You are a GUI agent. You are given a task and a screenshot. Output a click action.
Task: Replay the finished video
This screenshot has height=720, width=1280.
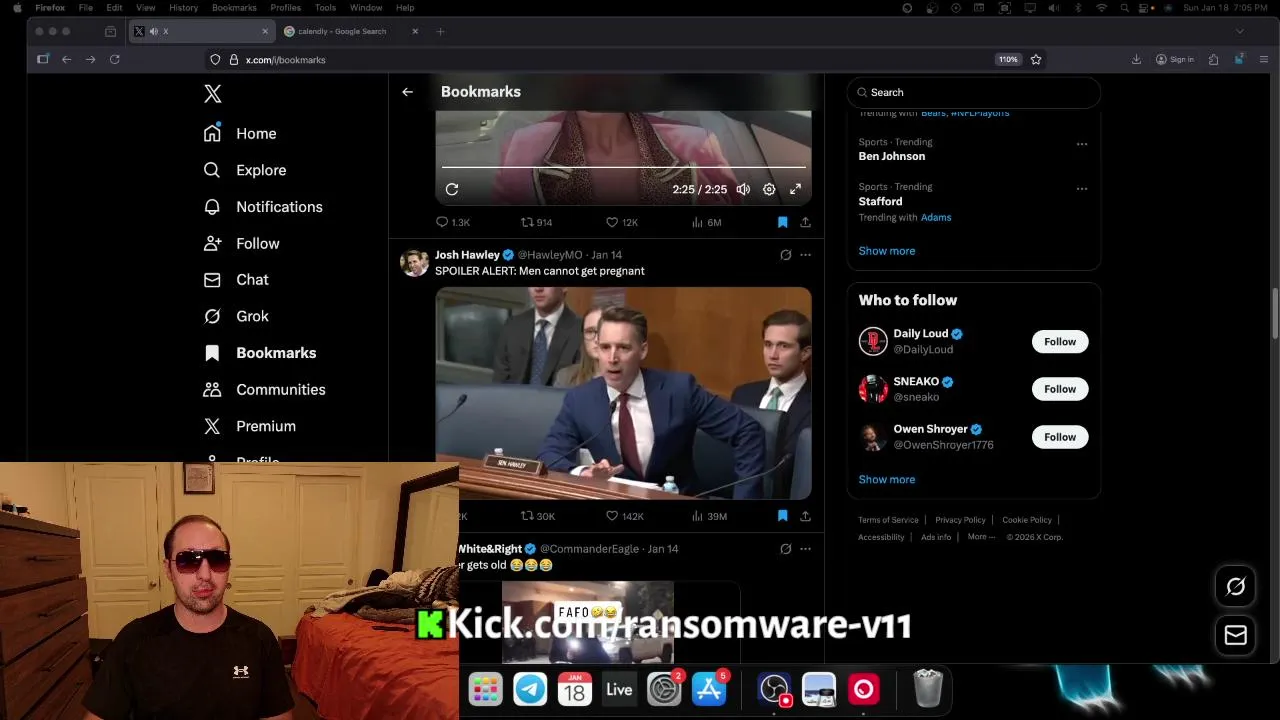452,189
